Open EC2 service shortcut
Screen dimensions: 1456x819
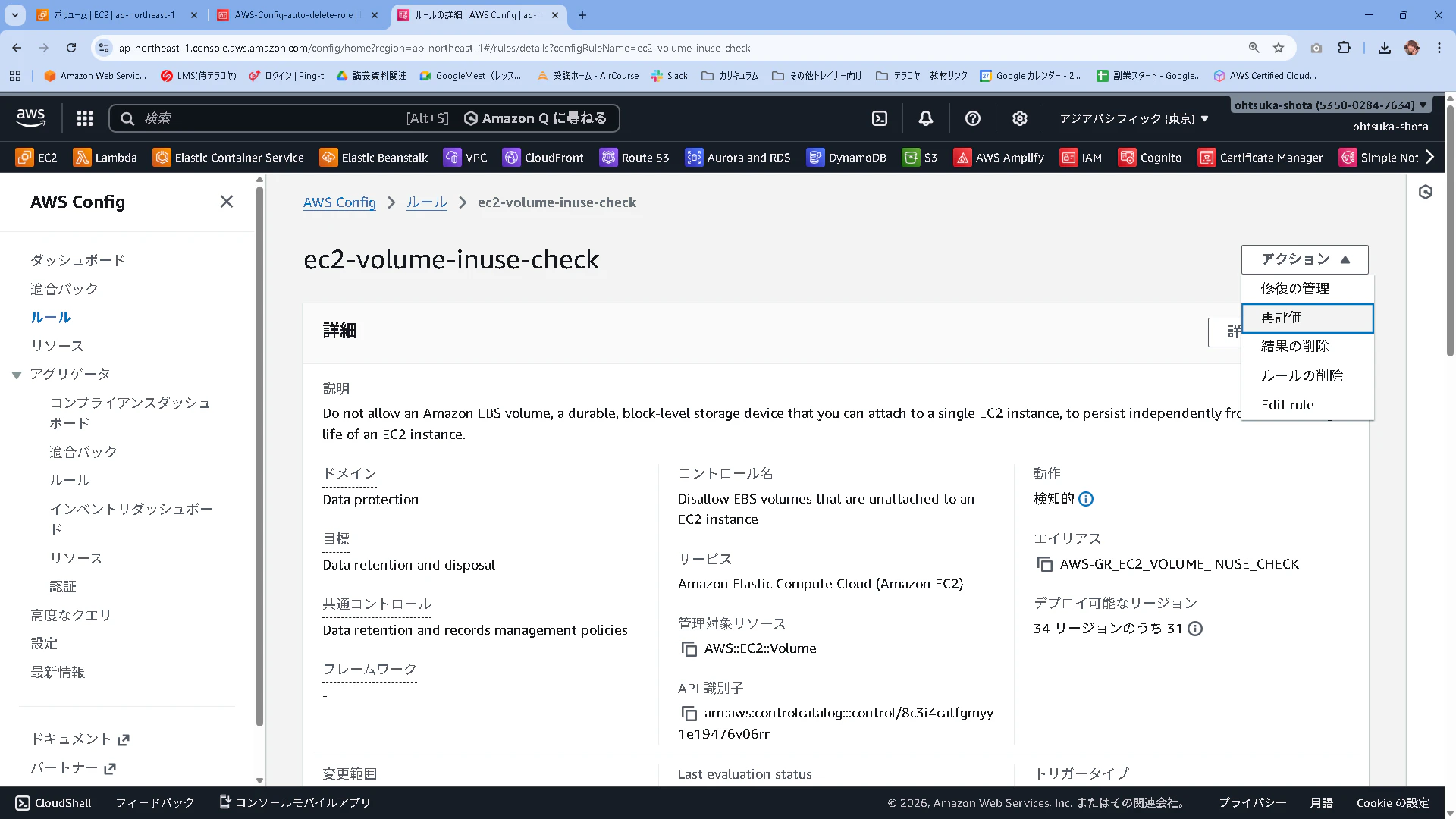pyautogui.click(x=36, y=158)
